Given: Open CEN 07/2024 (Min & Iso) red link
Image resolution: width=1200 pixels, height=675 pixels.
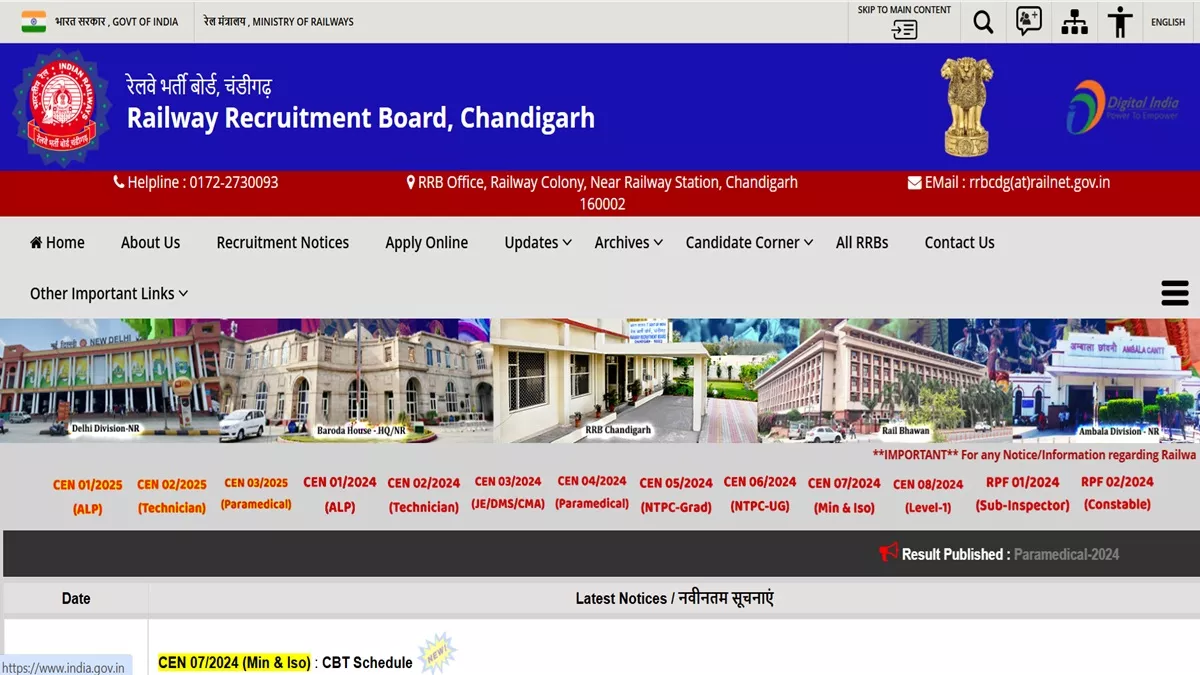Looking at the screenshot, I should (845, 495).
